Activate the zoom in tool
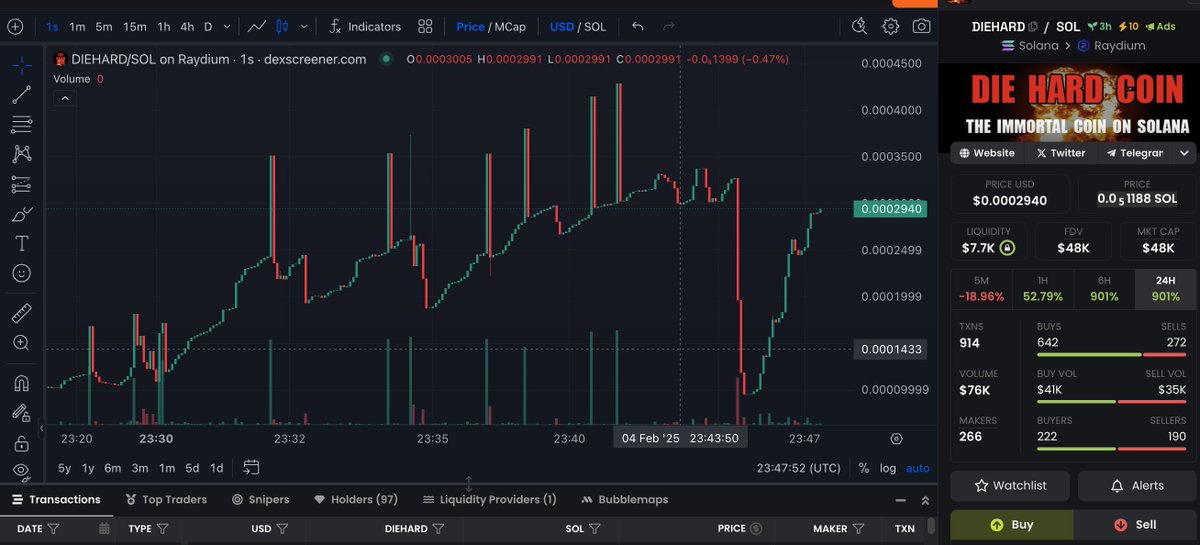 tap(21, 343)
